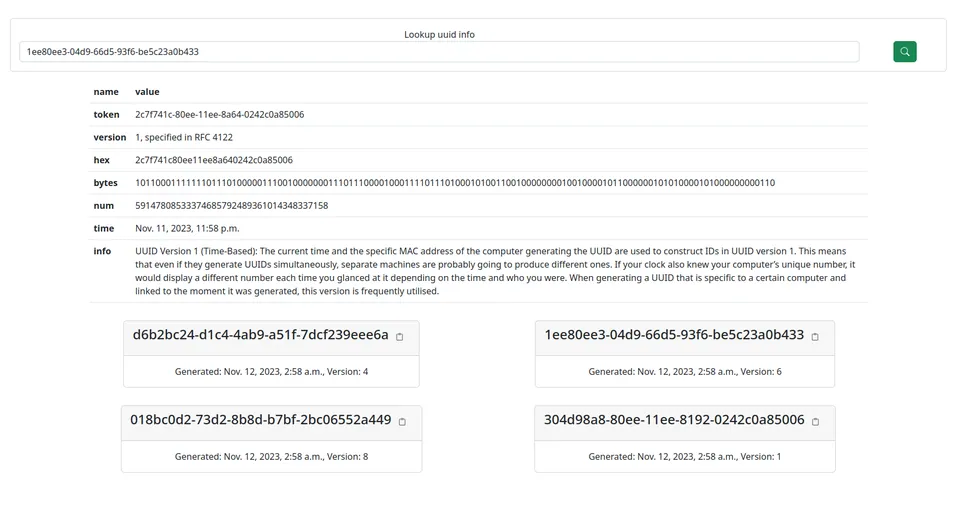
Task: Click the token value 2c7f741c-80ee-11ee-8a64-0242c0a85006
Action: tap(219, 115)
